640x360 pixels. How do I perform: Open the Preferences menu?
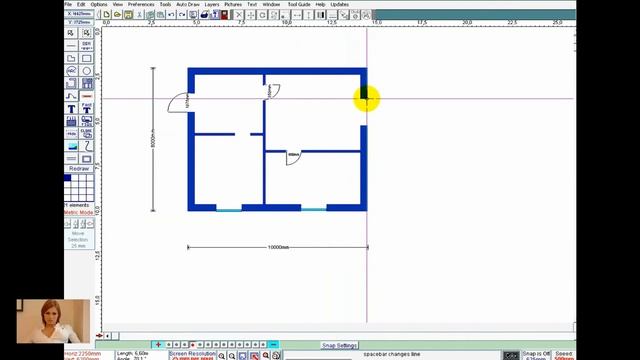(141, 4)
